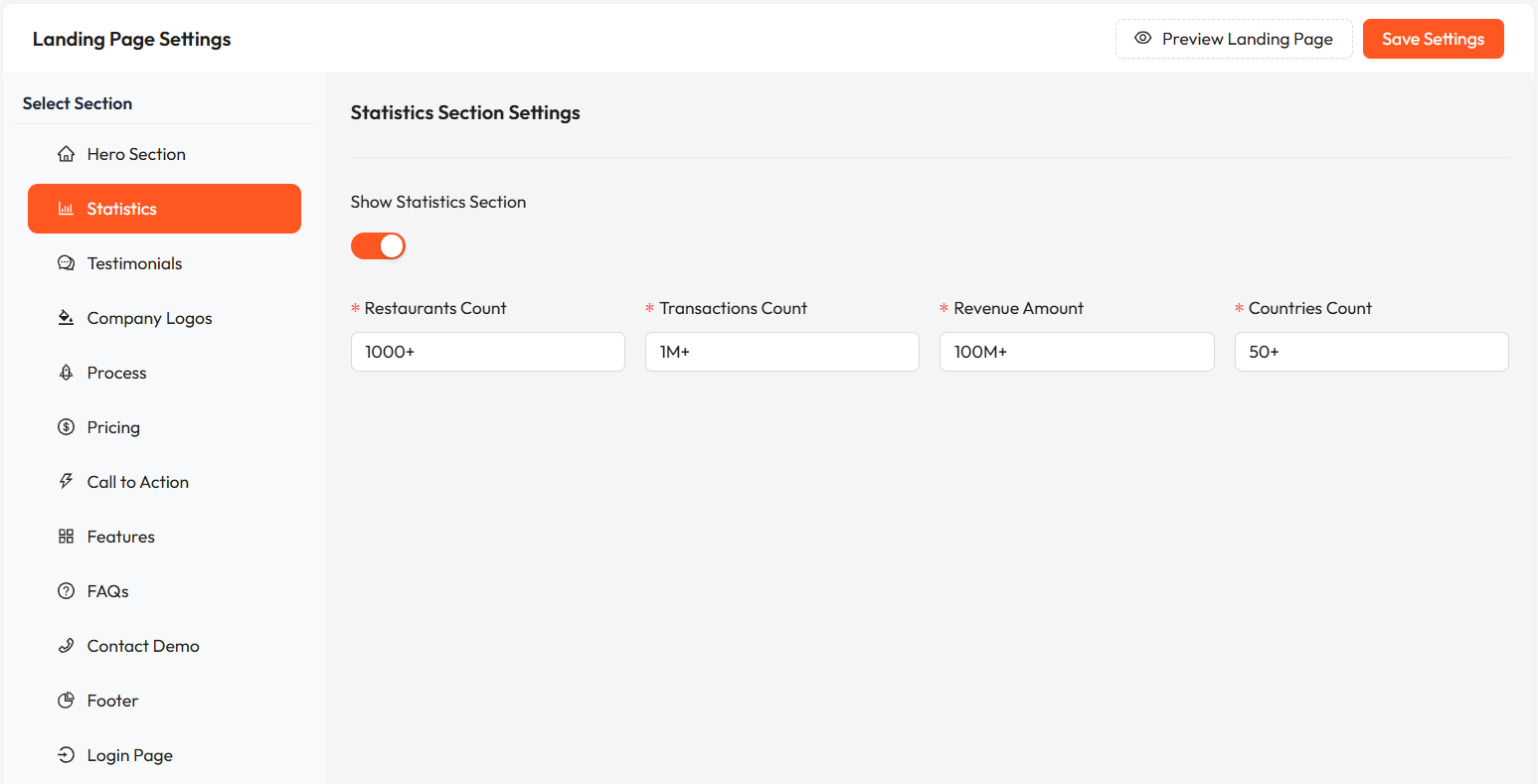
Task: Click the Process rocket icon
Action: [66, 373]
